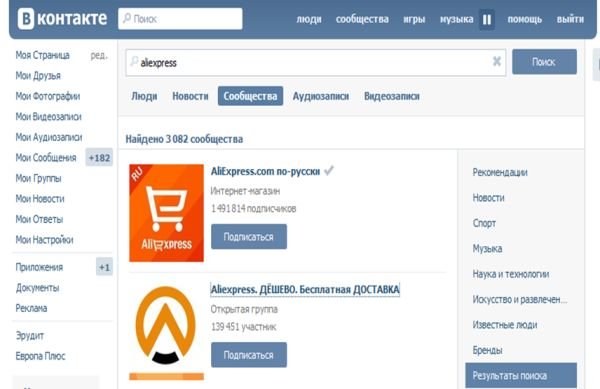The width and height of the screenshot is (600, 389).
Task: Open помощь in header menu
Action: pyautogui.click(x=525, y=19)
